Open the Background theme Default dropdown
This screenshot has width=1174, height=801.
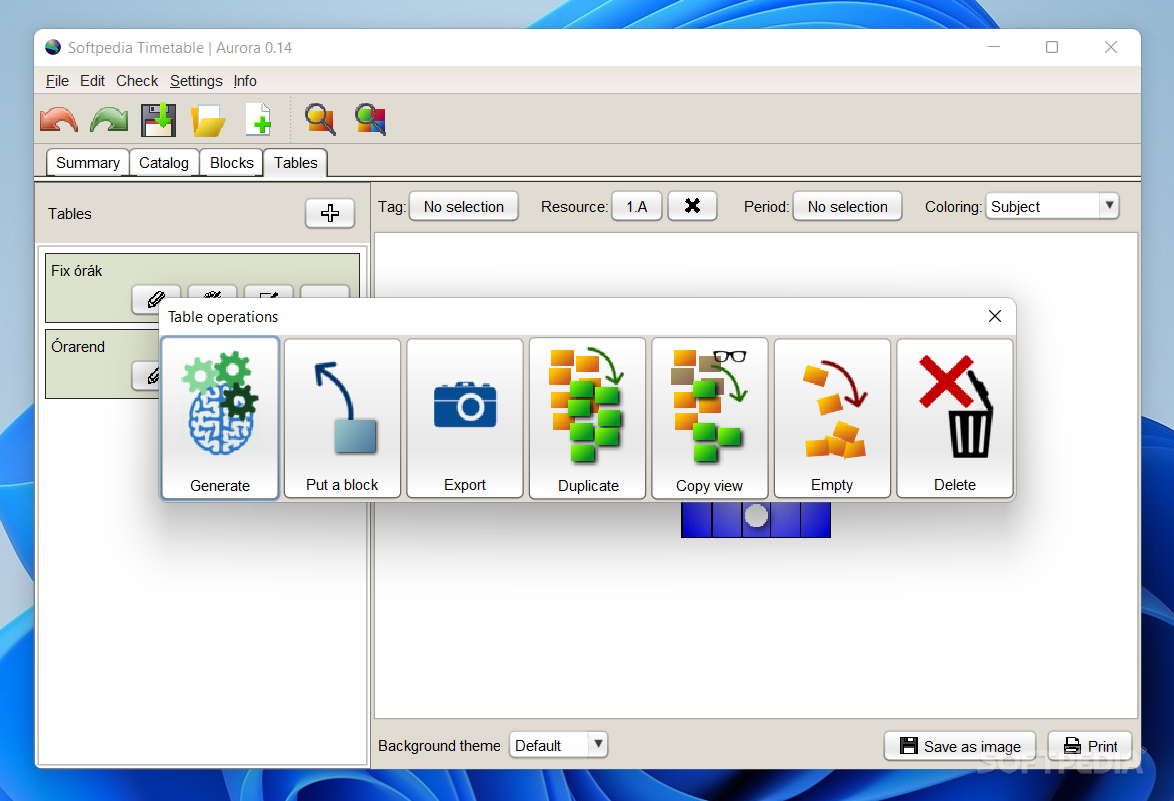point(559,745)
